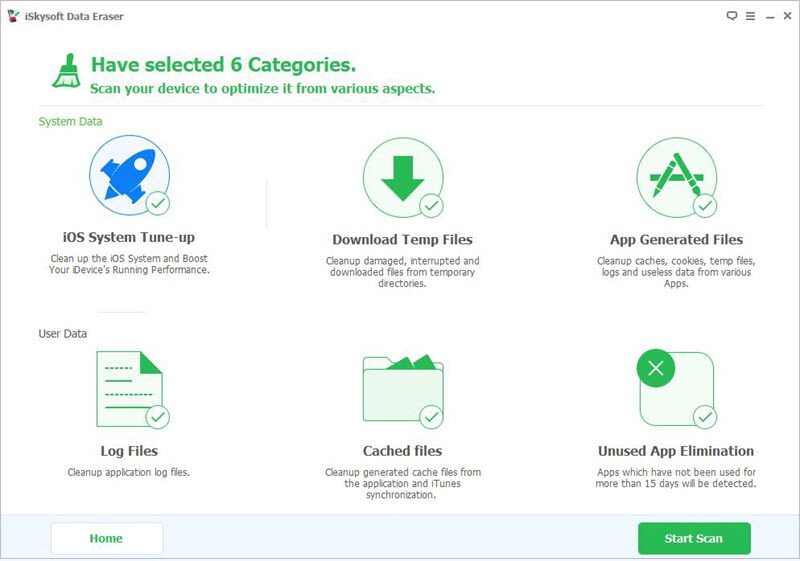800x561 pixels.
Task: Click the Unused App Elimination icon
Action: 677,388
